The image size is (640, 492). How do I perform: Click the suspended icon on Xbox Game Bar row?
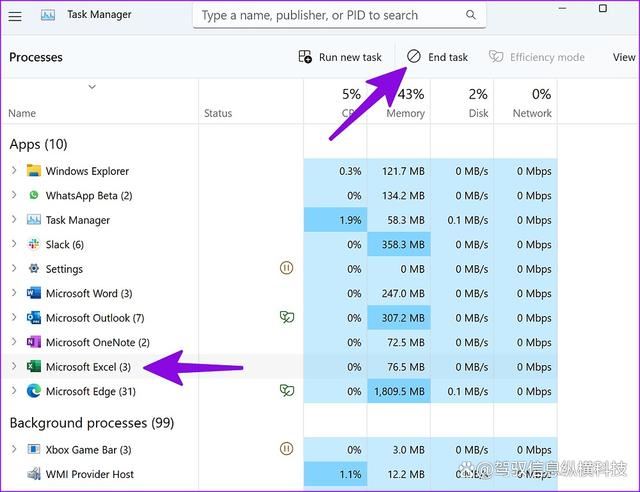tap(287, 449)
